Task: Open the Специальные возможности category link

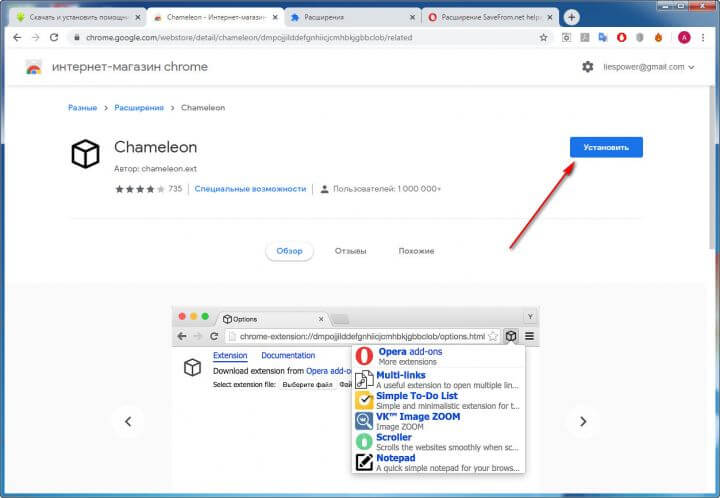Action: coord(250,189)
